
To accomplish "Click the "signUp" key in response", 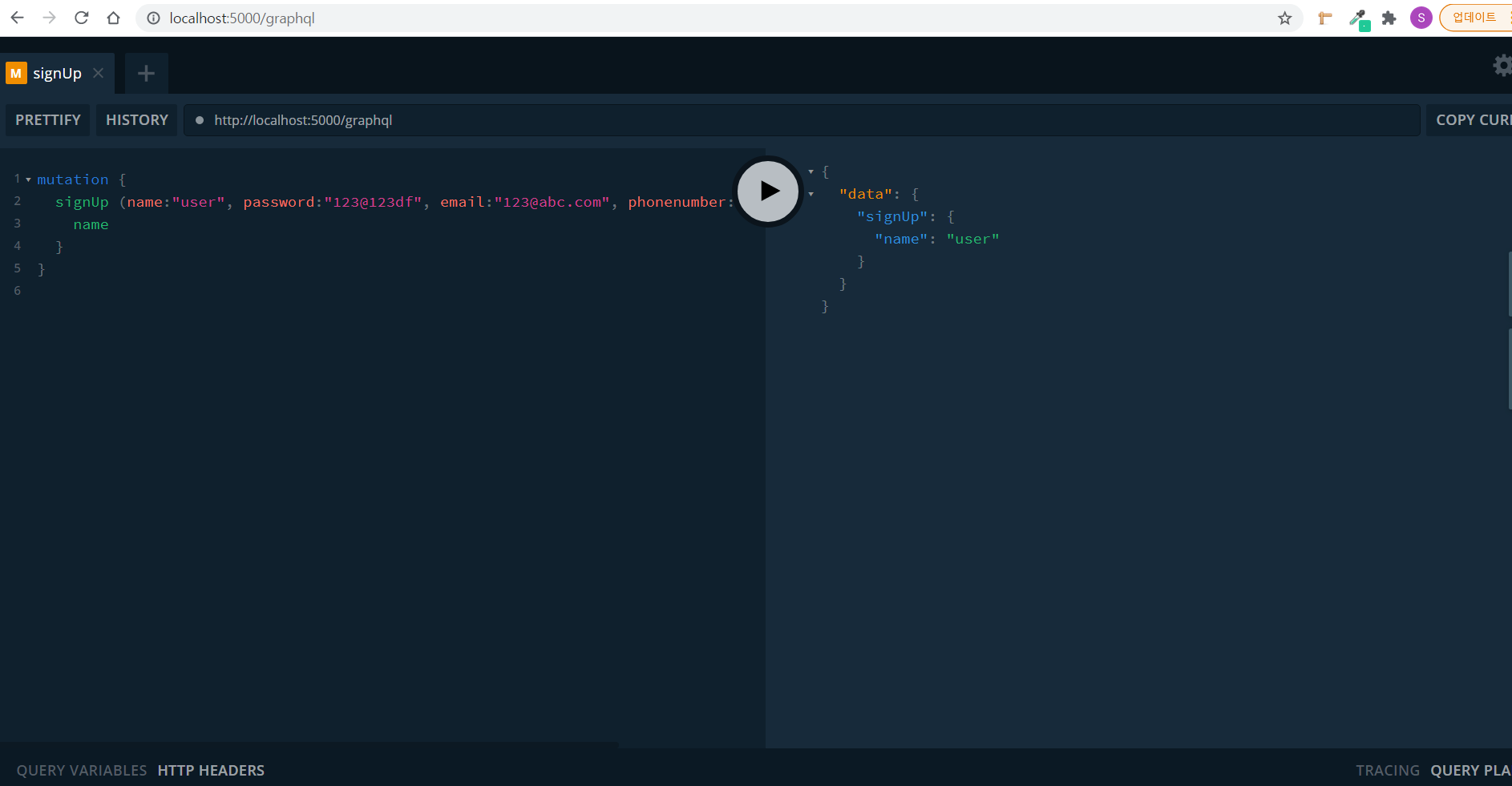I will tap(892, 216).
